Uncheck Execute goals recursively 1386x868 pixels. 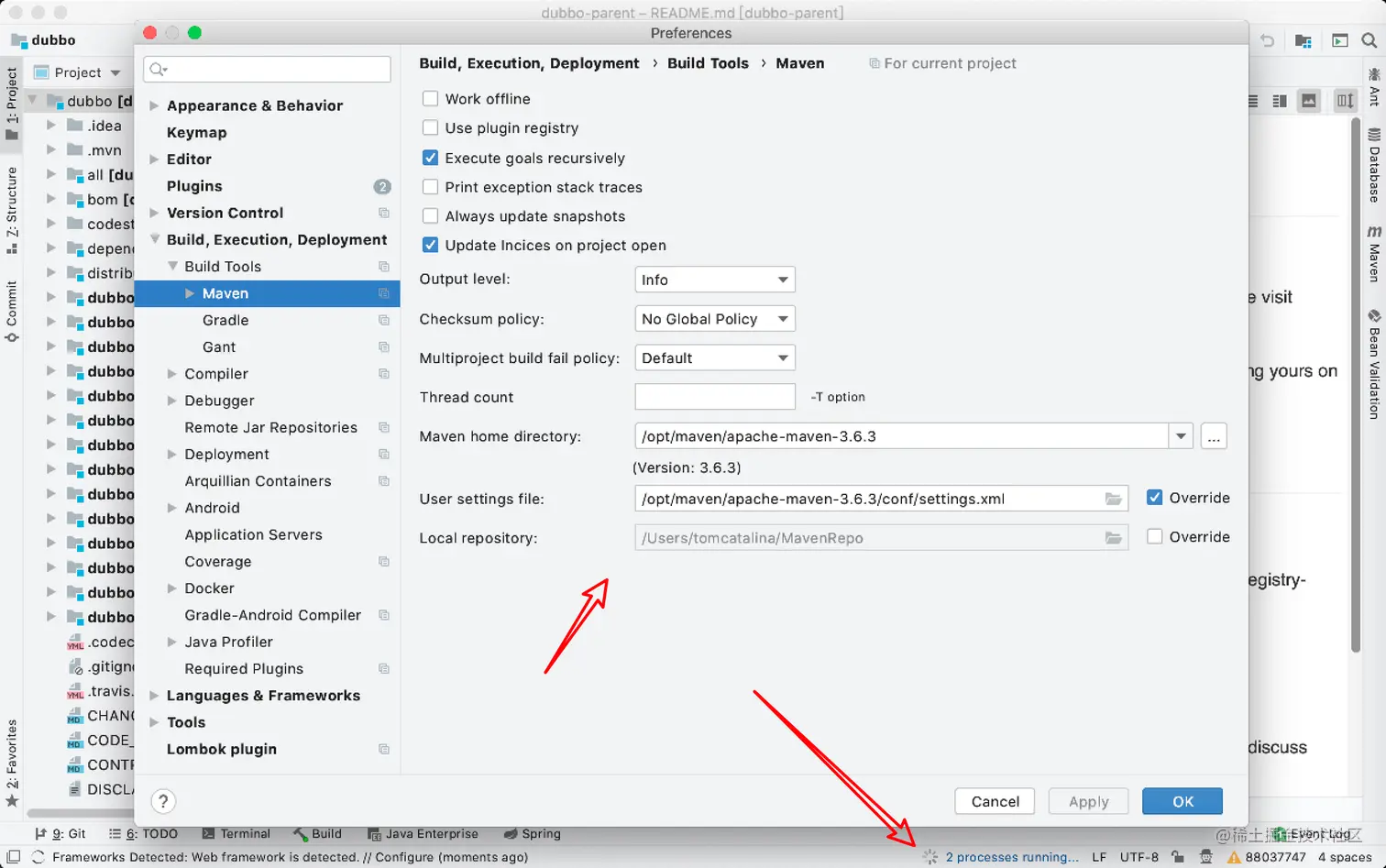pos(430,158)
